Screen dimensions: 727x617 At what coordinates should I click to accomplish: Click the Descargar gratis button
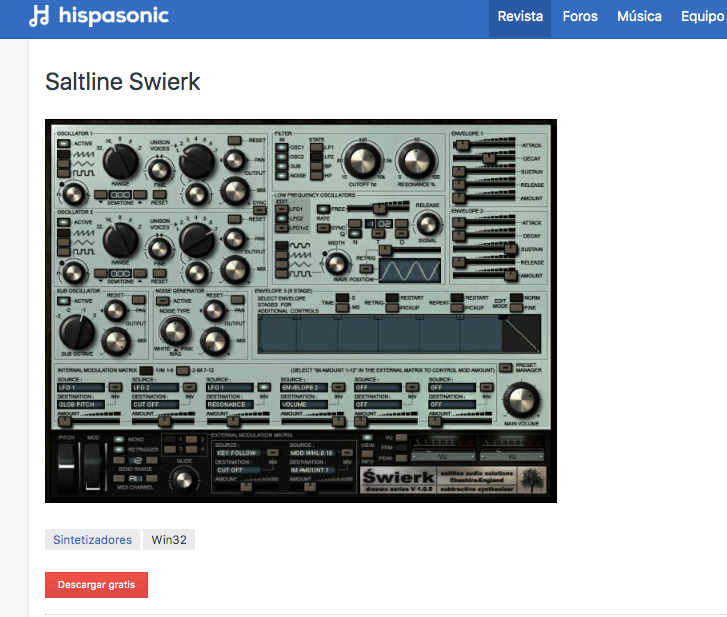[x=96, y=585]
